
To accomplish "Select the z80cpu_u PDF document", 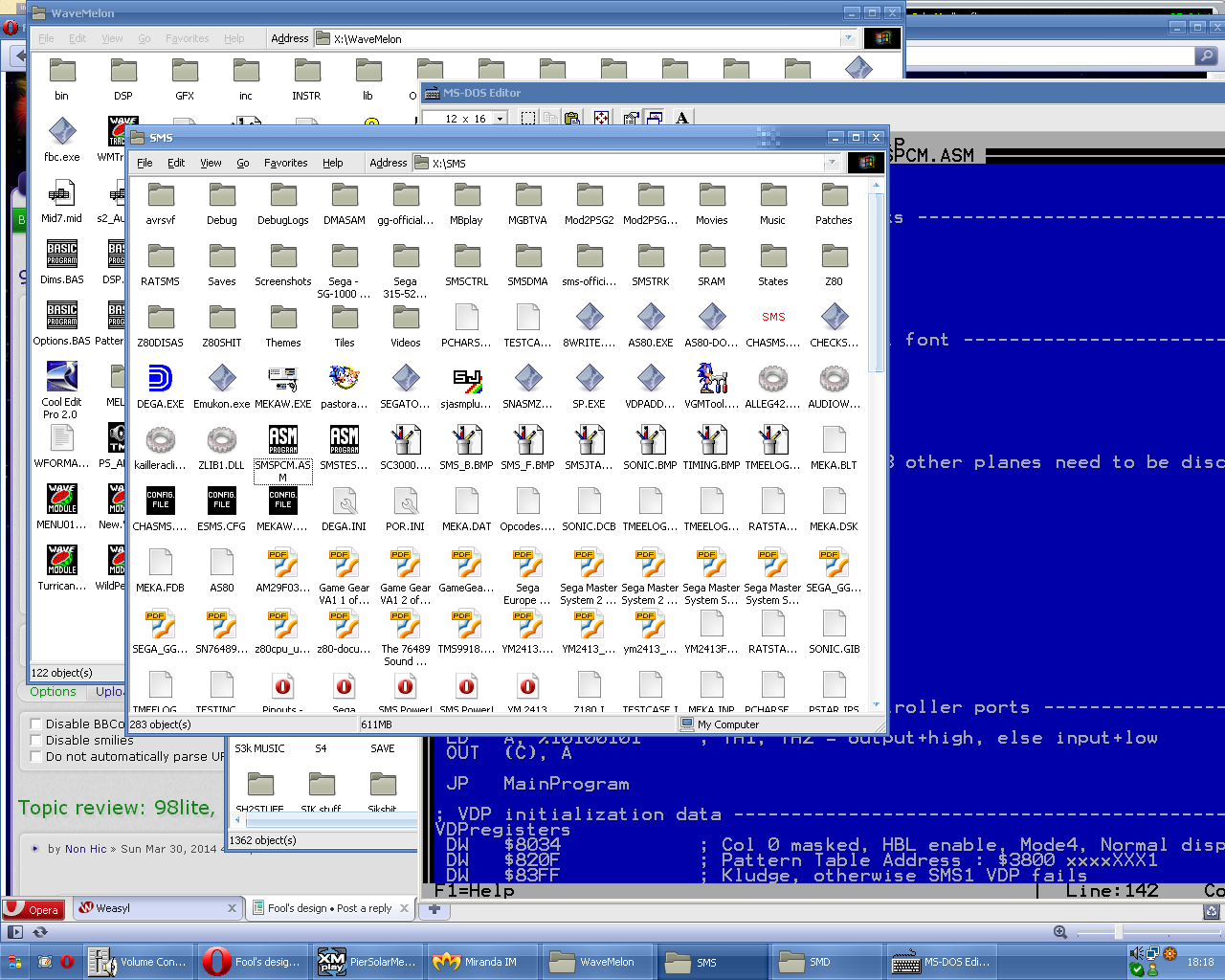I will [x=283, y=624].
